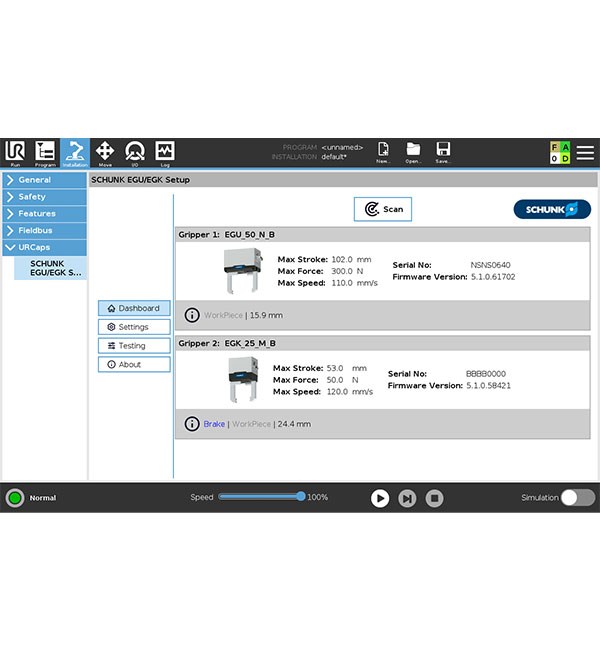Click firmware version 5.1.0.58421

pos(488,386)
